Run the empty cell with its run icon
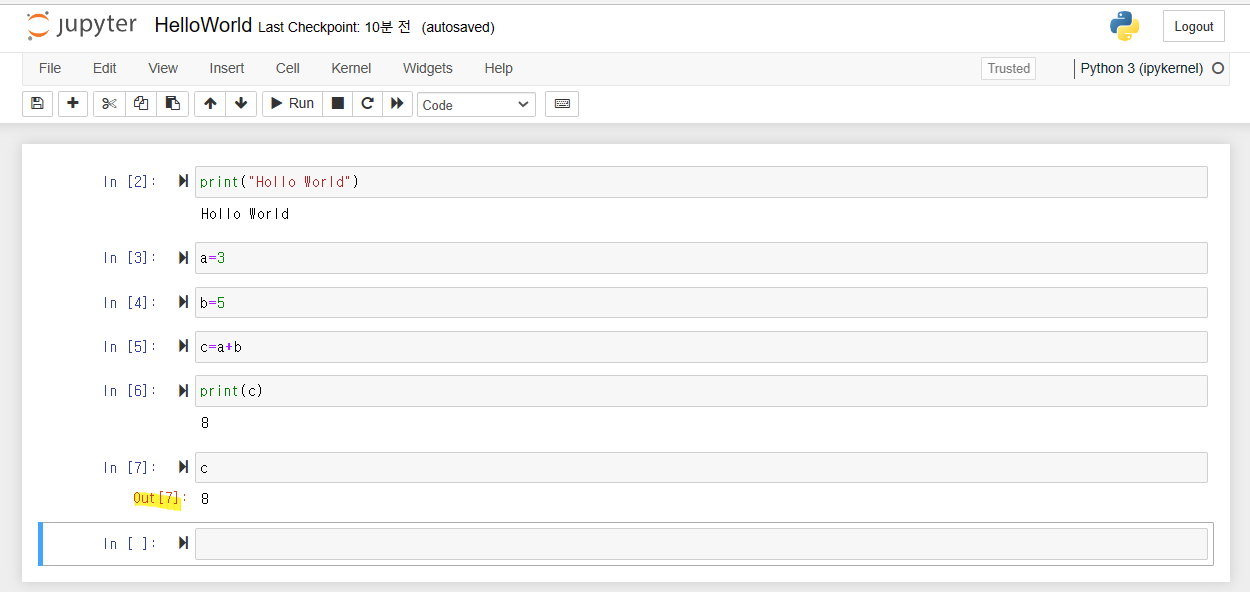Viewport: 1250px width, 592px height. 183,543
